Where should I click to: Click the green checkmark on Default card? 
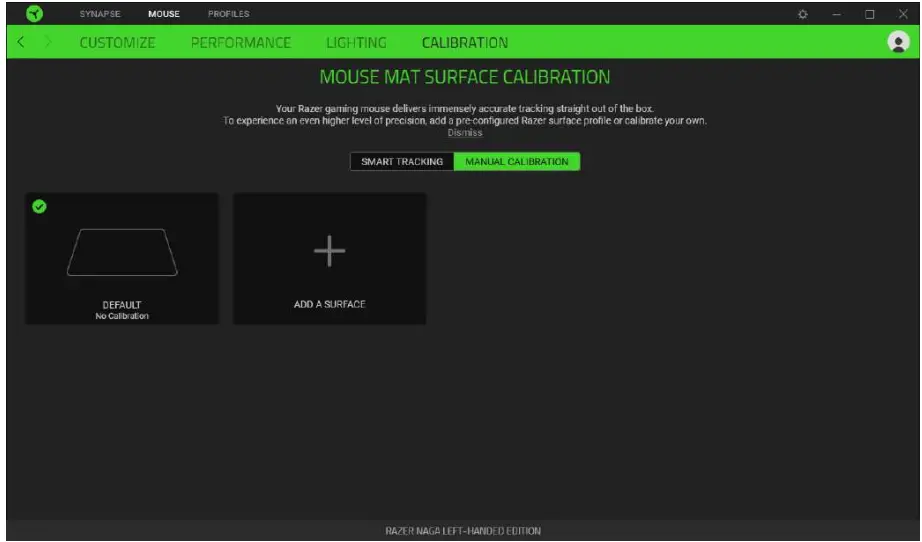(x=39, y=206)
